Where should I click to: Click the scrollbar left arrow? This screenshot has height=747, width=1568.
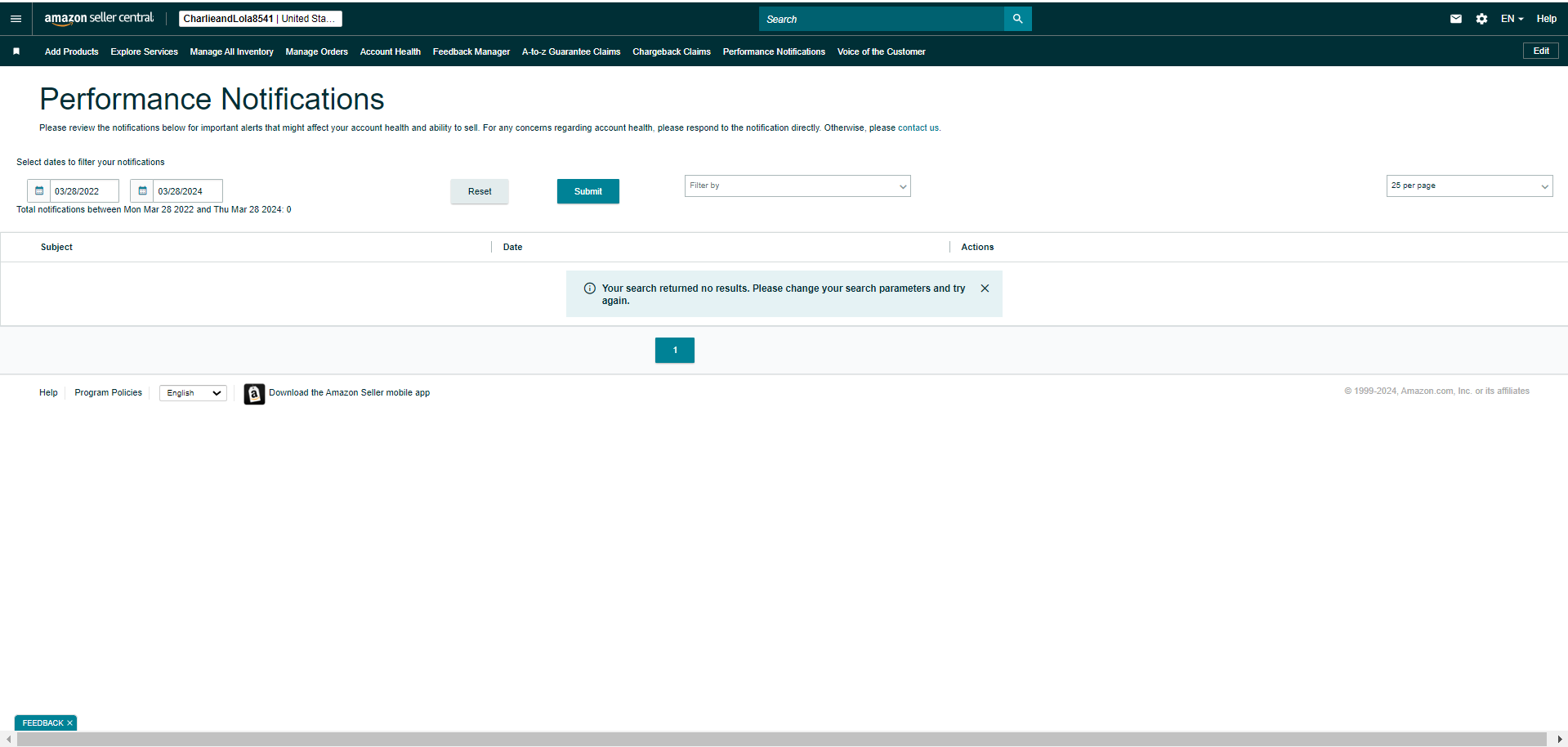(8, 740)
